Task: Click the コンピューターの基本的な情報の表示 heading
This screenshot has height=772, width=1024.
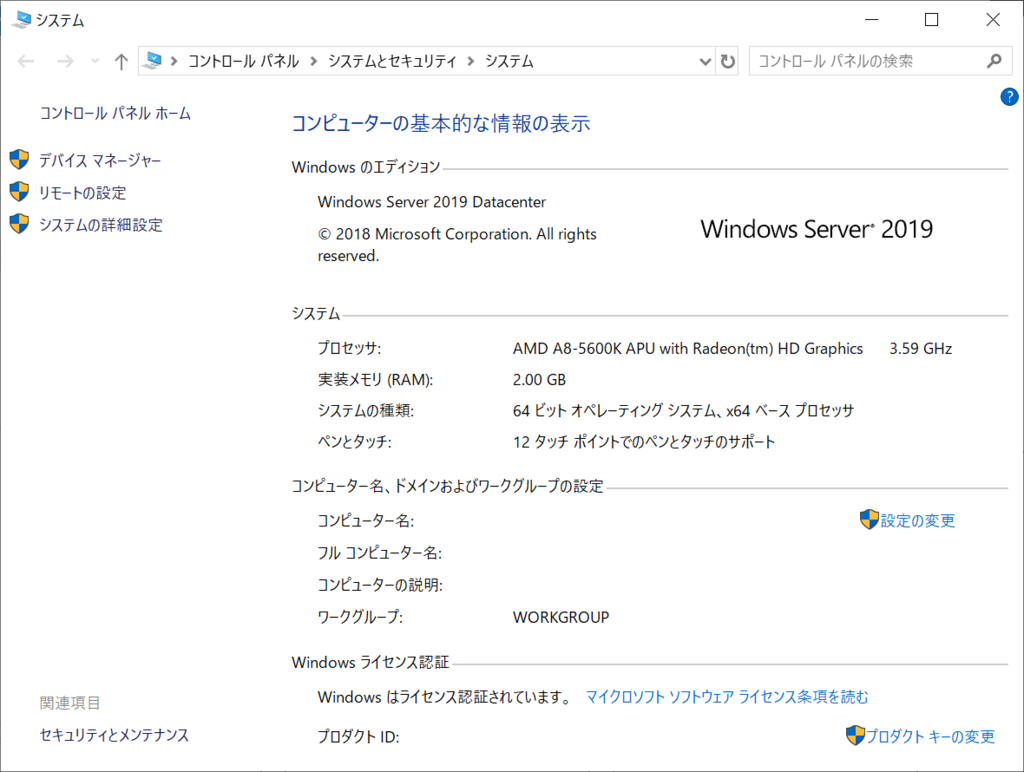Action: [x=441, y=123]
